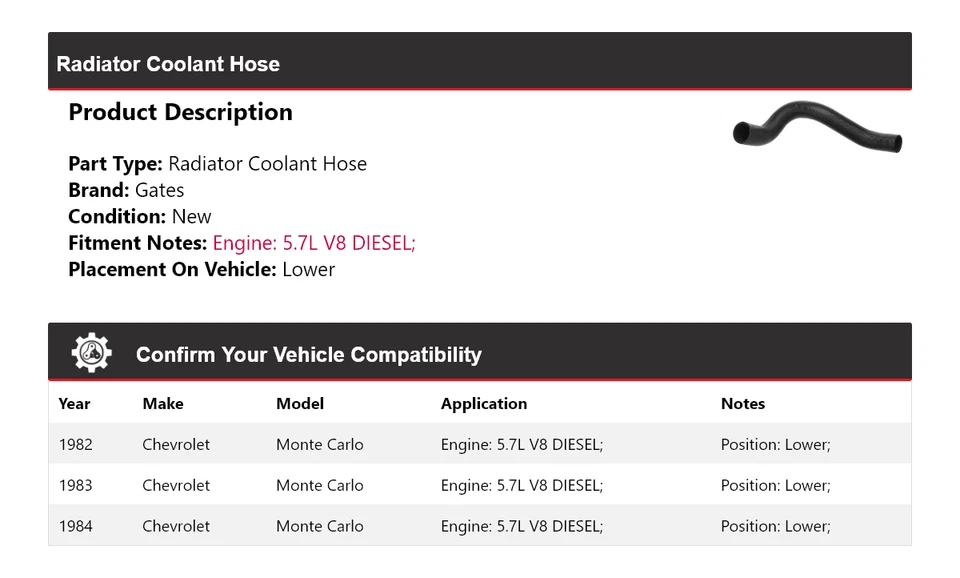Click the gear compatibility icon
Screen dimensions: 960x578
coord(91,354)
